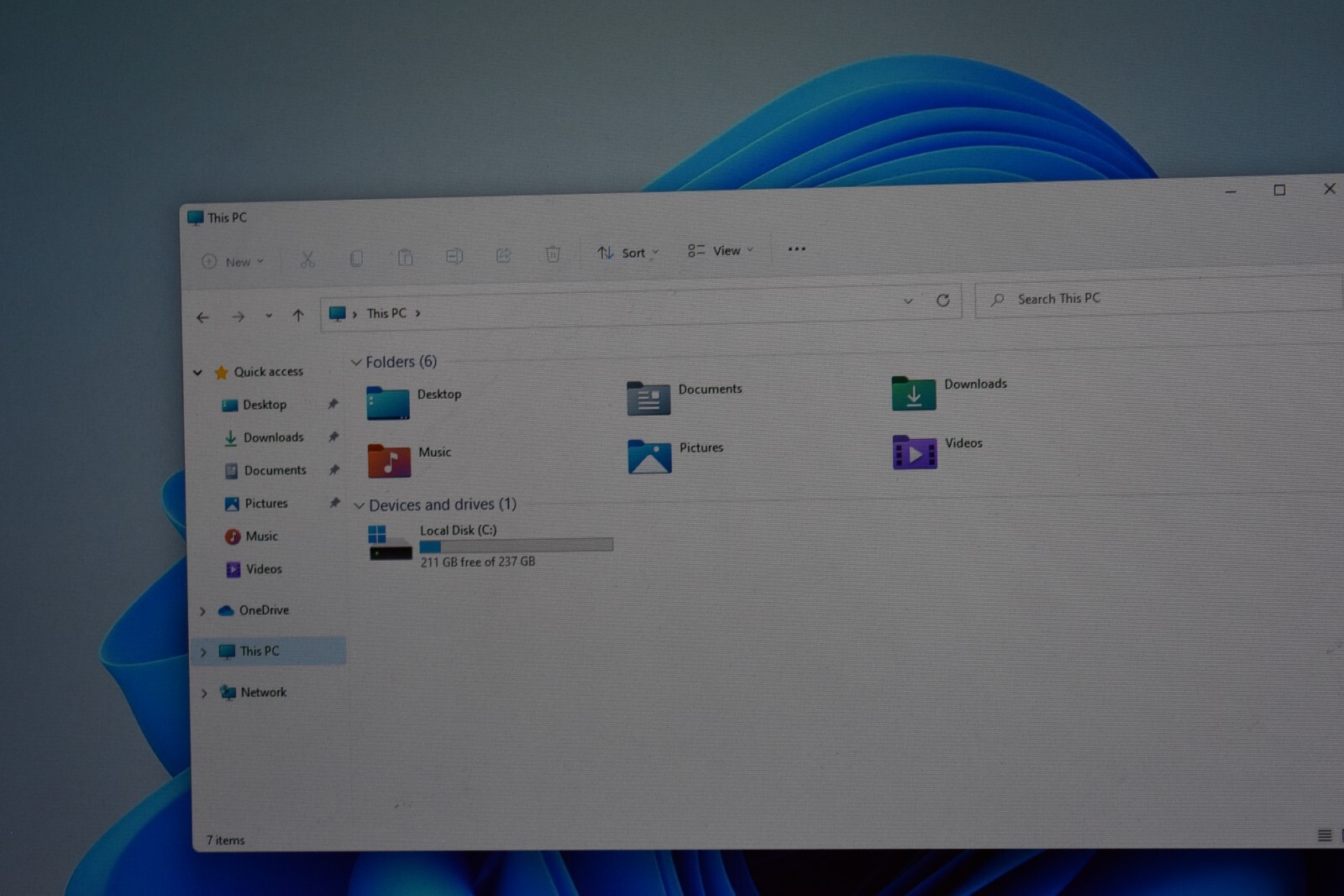Click the 'Documents' folder name in Folders

point(710,389)
